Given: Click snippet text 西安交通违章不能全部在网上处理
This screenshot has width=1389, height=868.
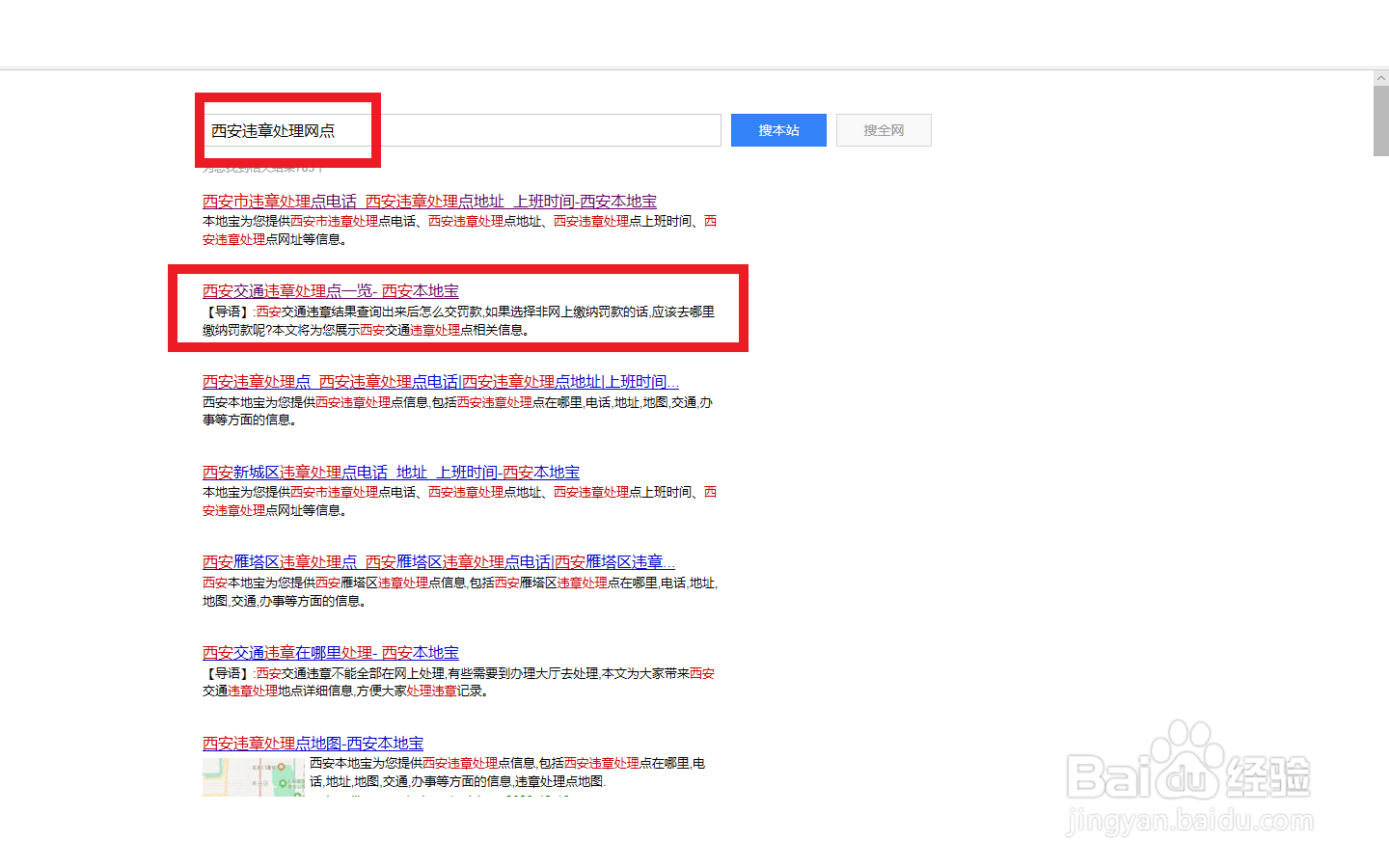Looking at the screenshot, I should click(x=459, y=682).
